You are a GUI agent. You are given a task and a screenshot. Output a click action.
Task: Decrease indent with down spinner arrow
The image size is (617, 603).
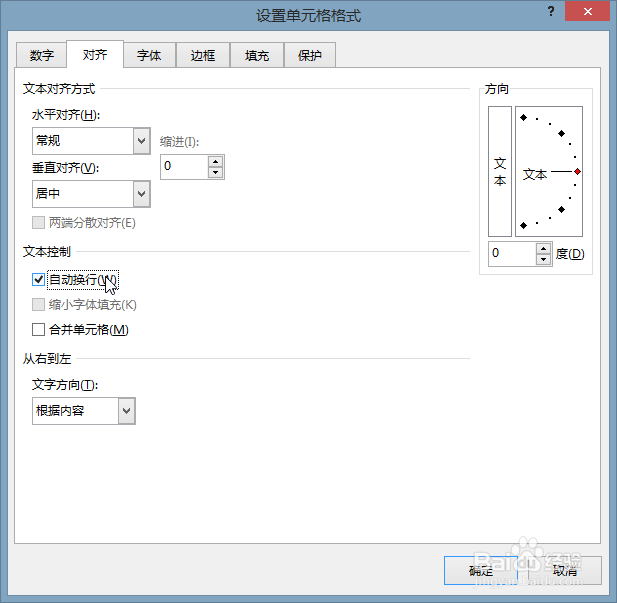point(215,172)
